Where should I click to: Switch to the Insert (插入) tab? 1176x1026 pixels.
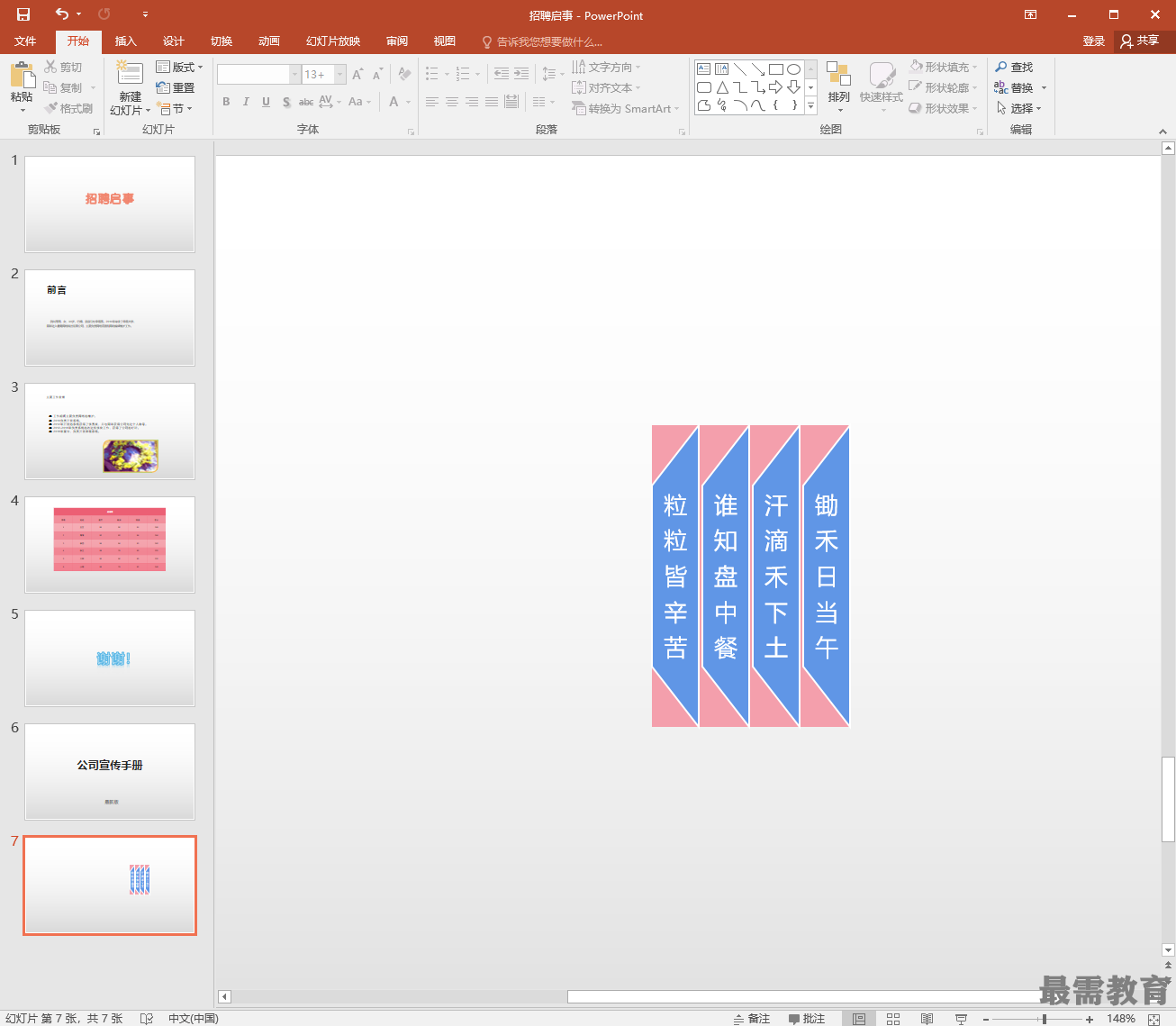coord(125,41)
